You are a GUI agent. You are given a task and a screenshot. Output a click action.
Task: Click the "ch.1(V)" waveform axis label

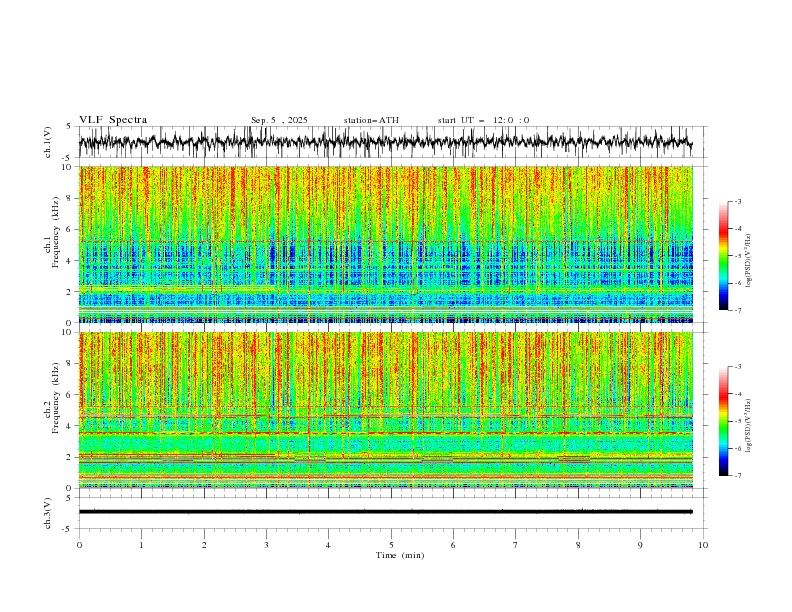(48, 142)
